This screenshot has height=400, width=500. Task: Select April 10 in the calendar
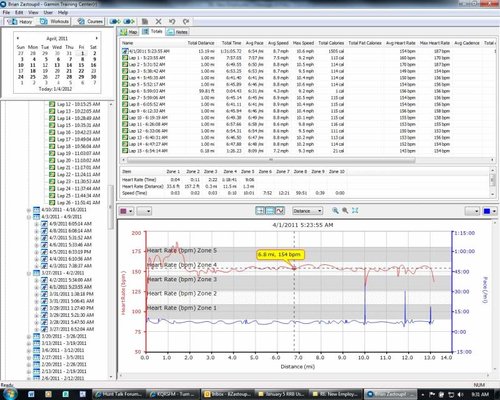(x=21, y=65)
